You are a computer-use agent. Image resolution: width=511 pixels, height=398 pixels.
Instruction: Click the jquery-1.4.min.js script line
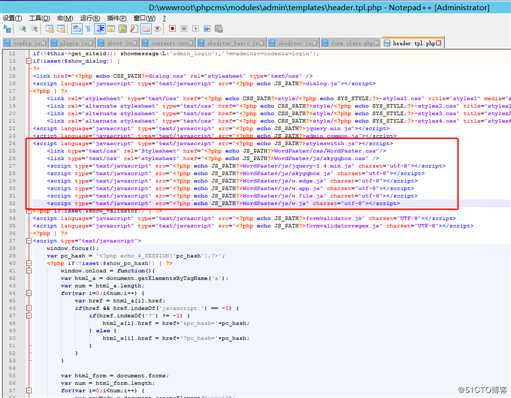246,166
